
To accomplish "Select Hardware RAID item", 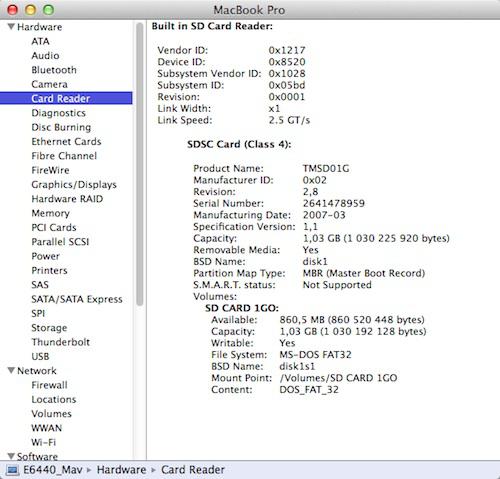I will tap(67, 199).
